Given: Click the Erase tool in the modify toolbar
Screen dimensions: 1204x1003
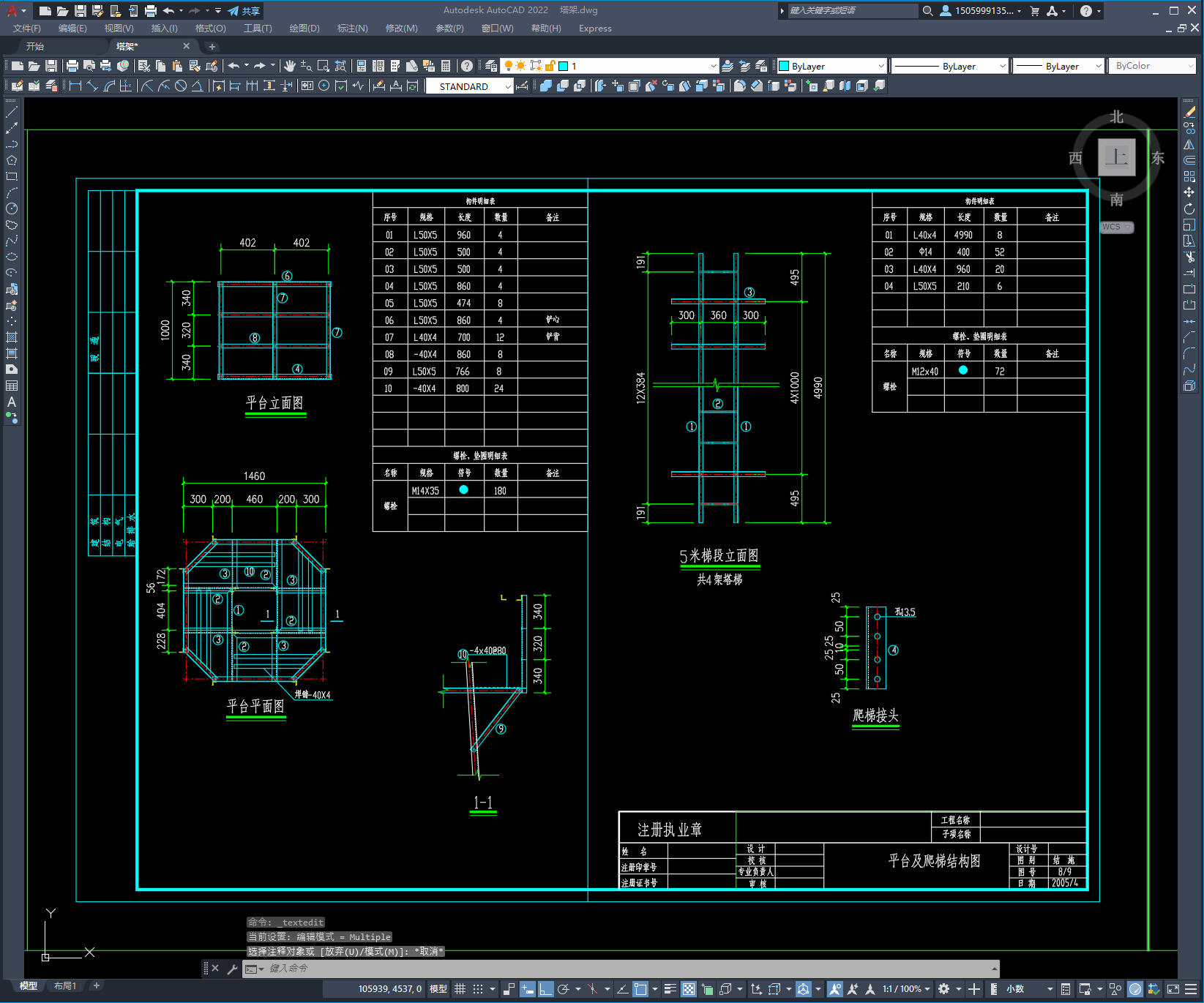Looking at the screenshot, I should tap(1189, 112).
